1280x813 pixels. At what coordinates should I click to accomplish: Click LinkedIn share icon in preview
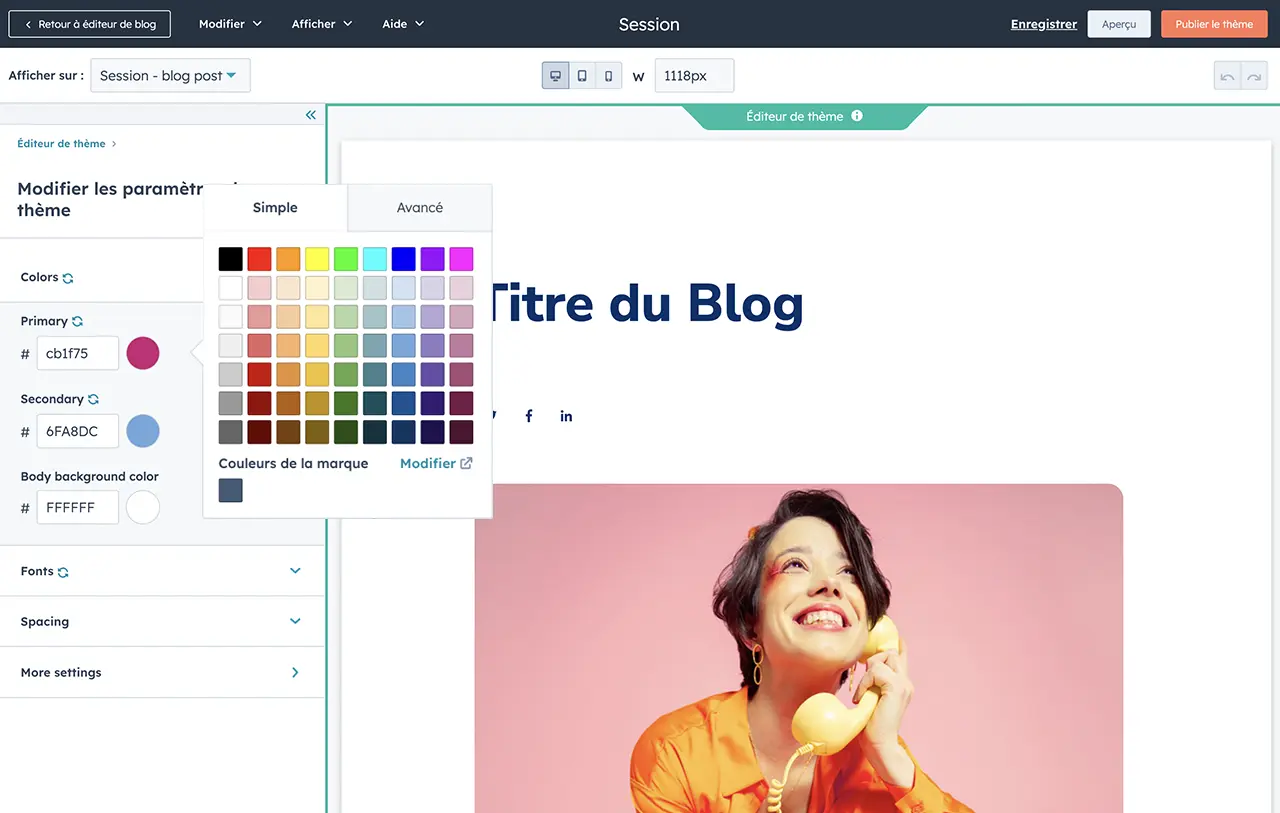coord(566,416)
